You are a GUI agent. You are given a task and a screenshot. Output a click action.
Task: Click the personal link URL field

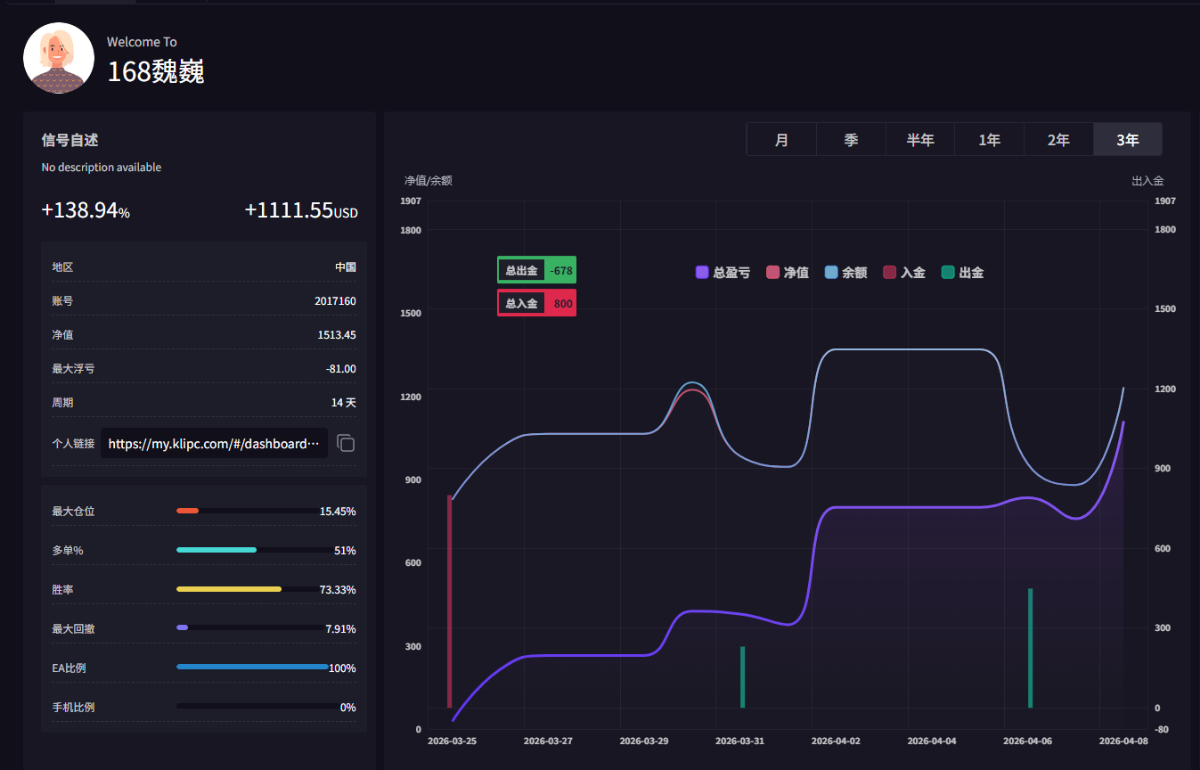pyautogui.click(x=215, y=443)
